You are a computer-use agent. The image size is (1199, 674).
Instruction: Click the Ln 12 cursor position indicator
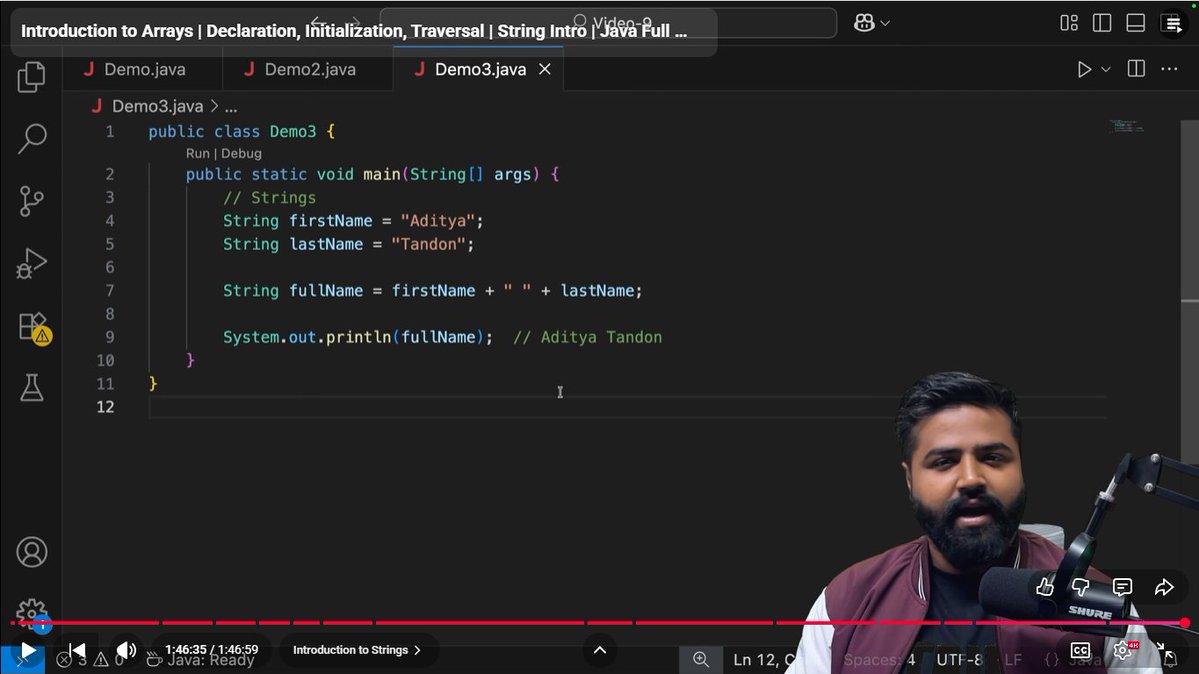[765, 659]
